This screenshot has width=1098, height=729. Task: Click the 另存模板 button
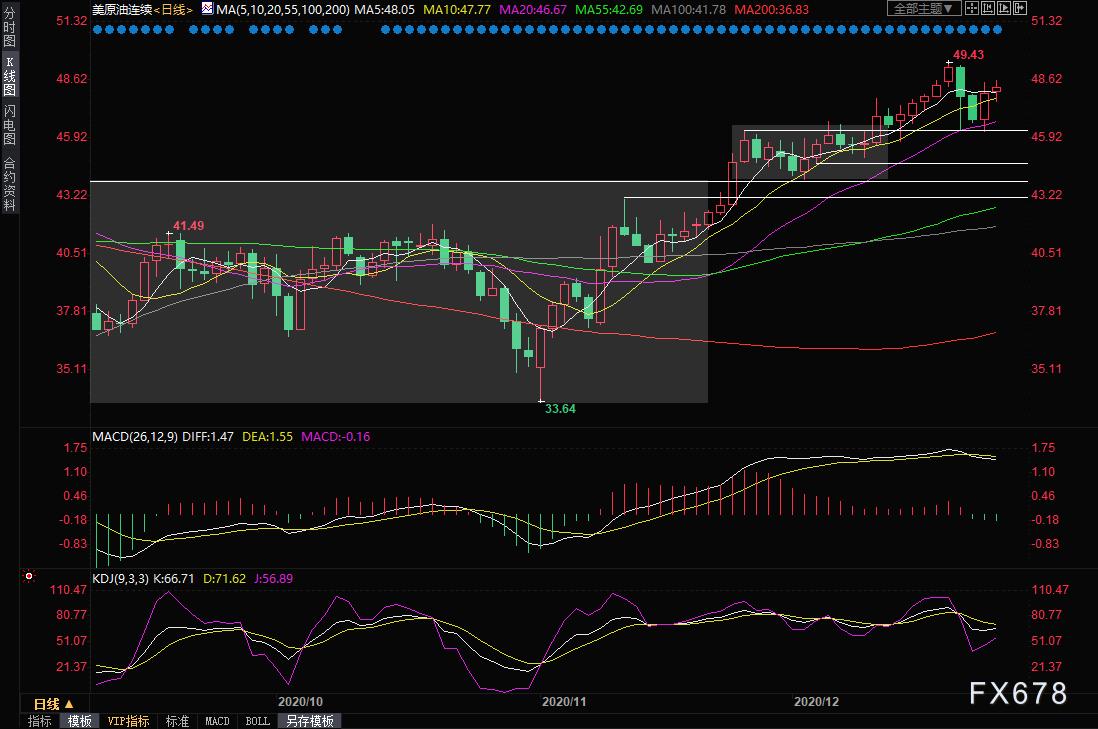click(309, 721)
